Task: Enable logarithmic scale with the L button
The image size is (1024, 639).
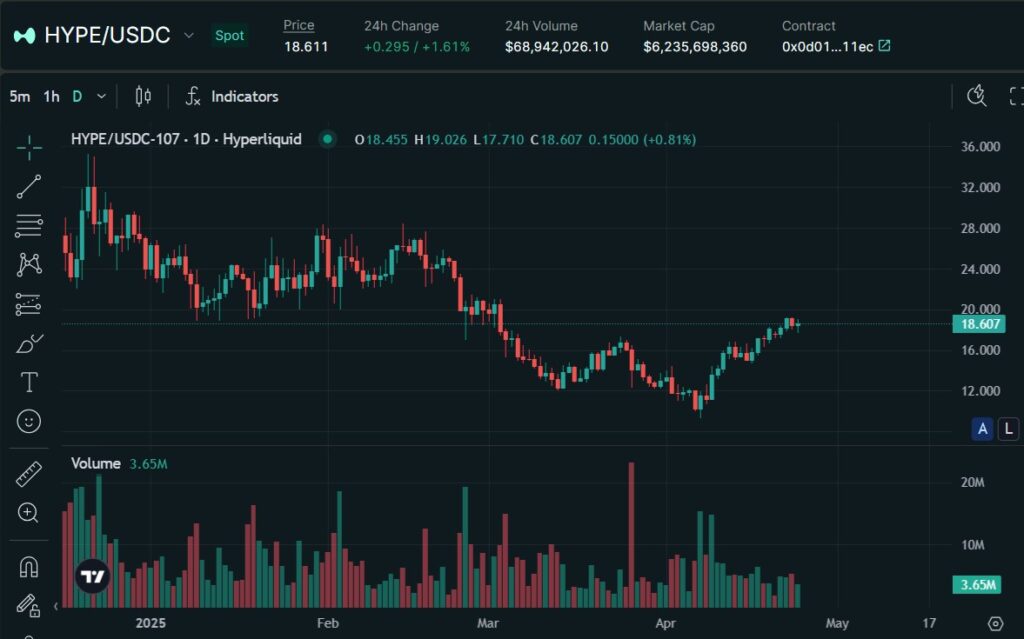Action: (1009, 427)
